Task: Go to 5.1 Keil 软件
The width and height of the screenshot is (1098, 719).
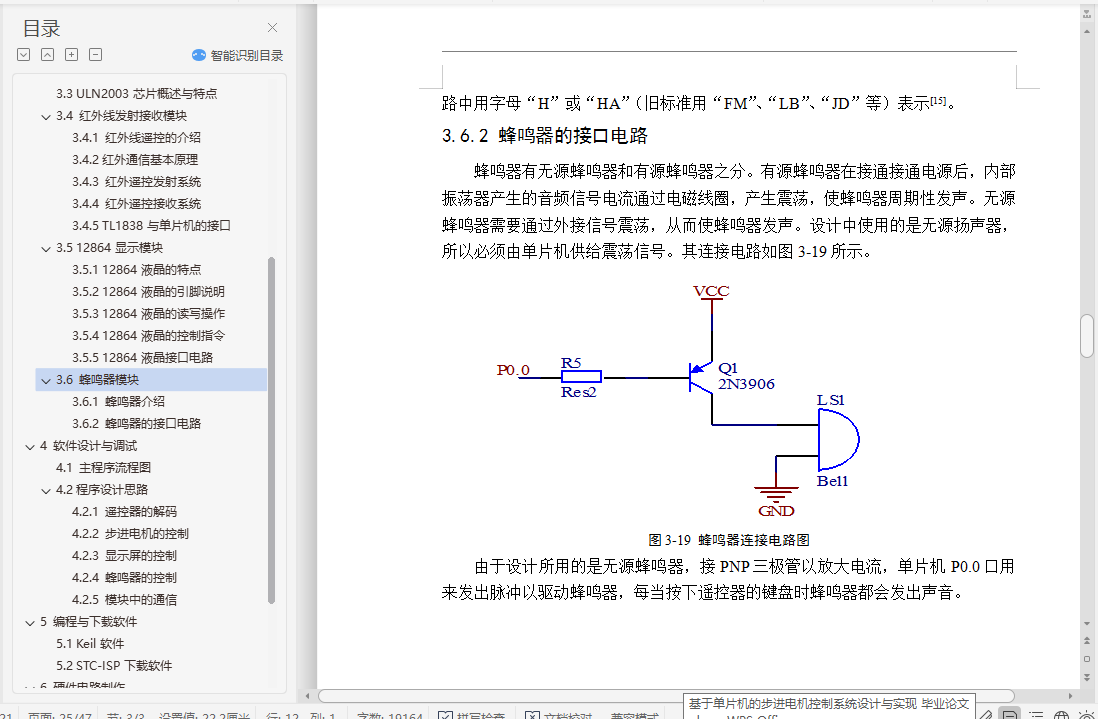Action: (x=90, y=643)
